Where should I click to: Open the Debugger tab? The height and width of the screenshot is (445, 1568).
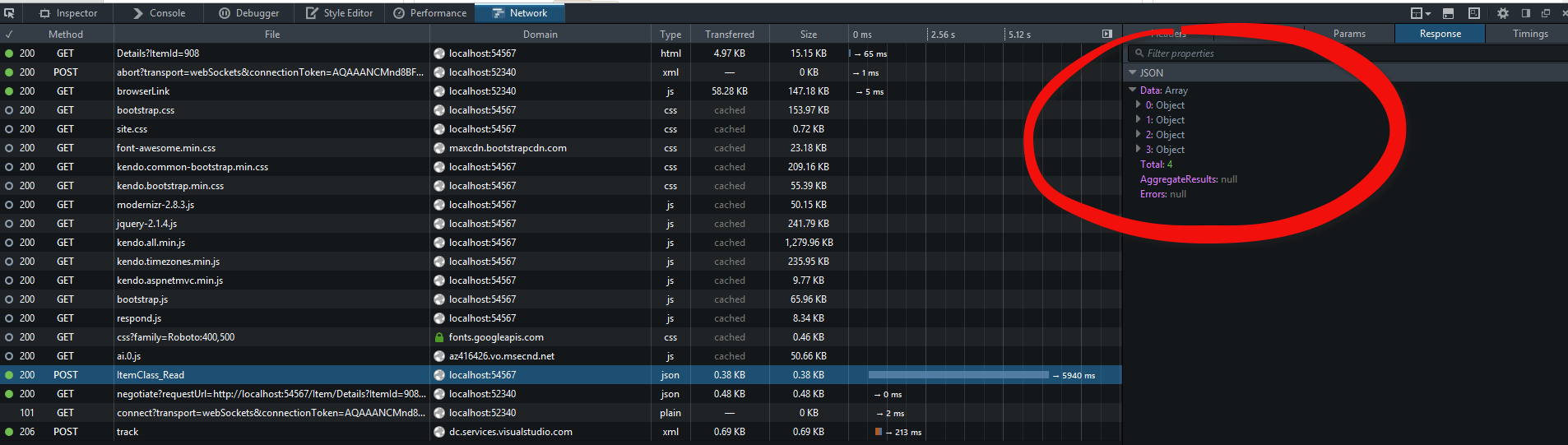click(x=249, y=13)
